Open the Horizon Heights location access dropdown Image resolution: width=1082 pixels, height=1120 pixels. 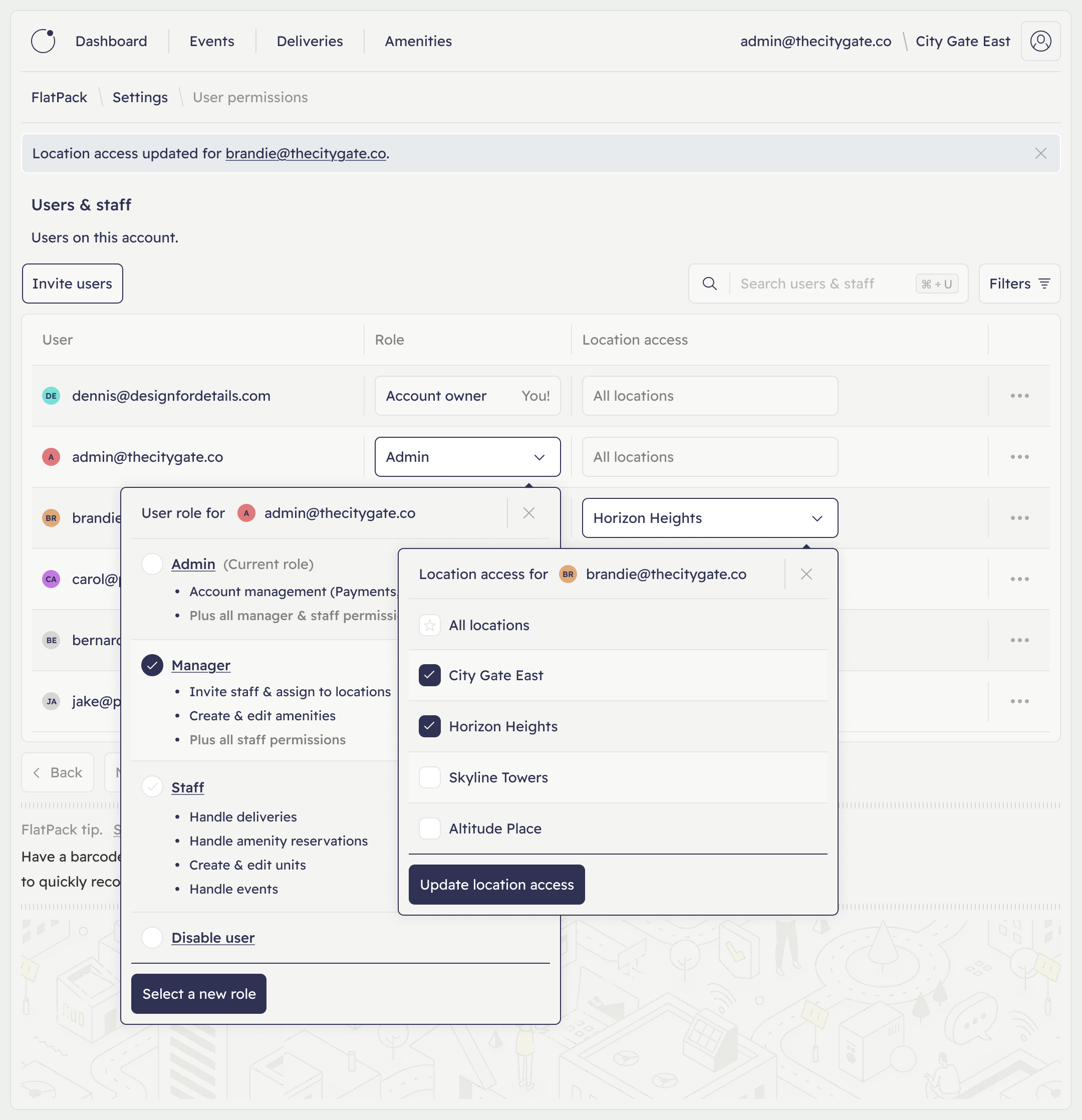(x=709, y=518)
